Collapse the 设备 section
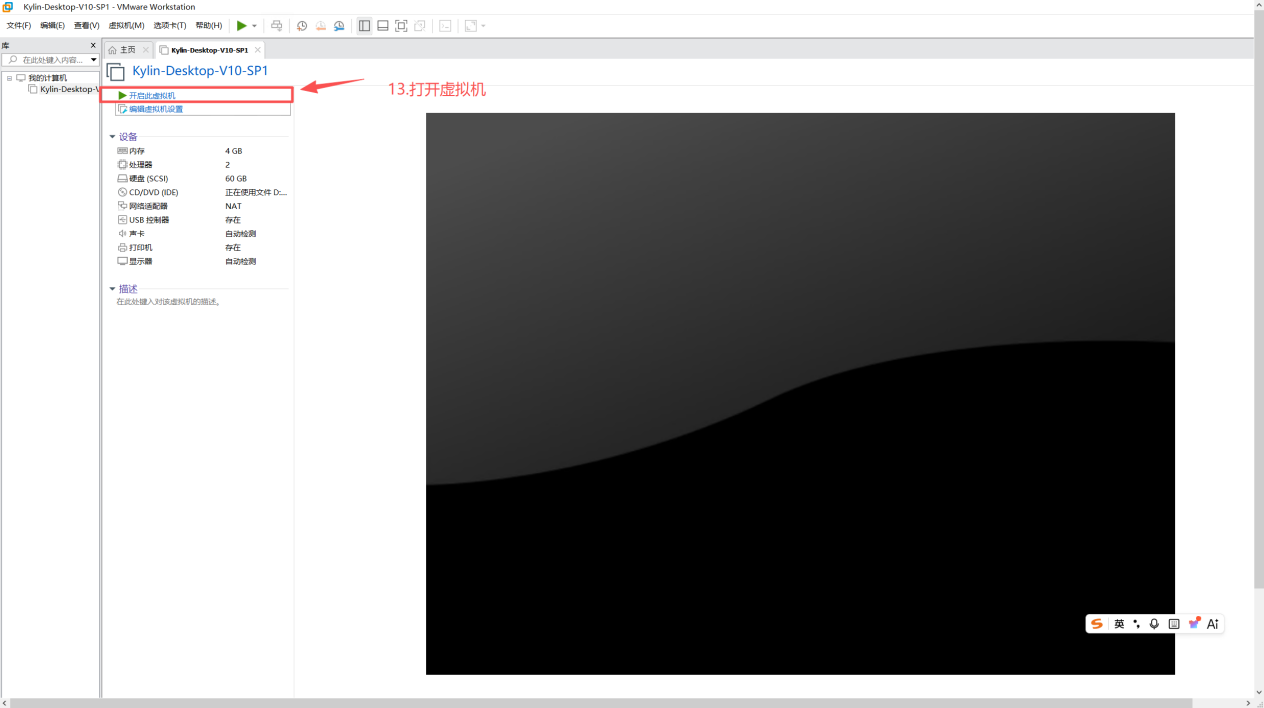Viewport: 1264px width, 708px height. point(112,137)
